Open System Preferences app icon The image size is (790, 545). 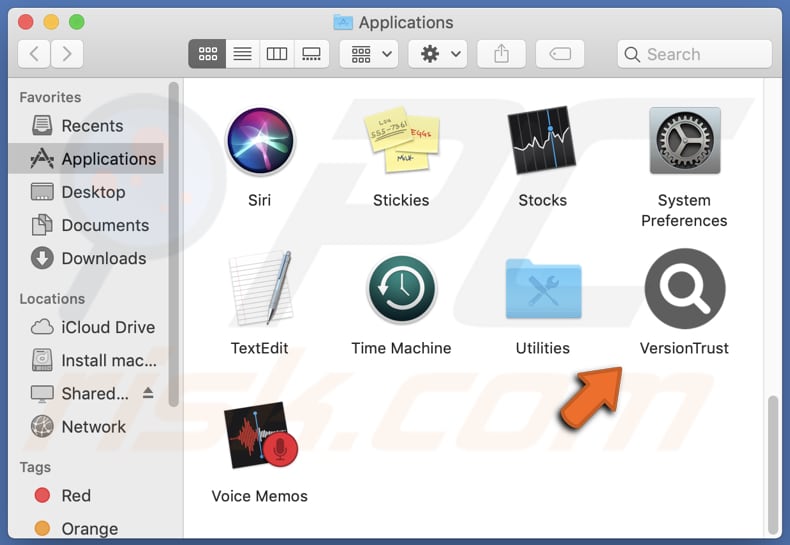point(684,142)
